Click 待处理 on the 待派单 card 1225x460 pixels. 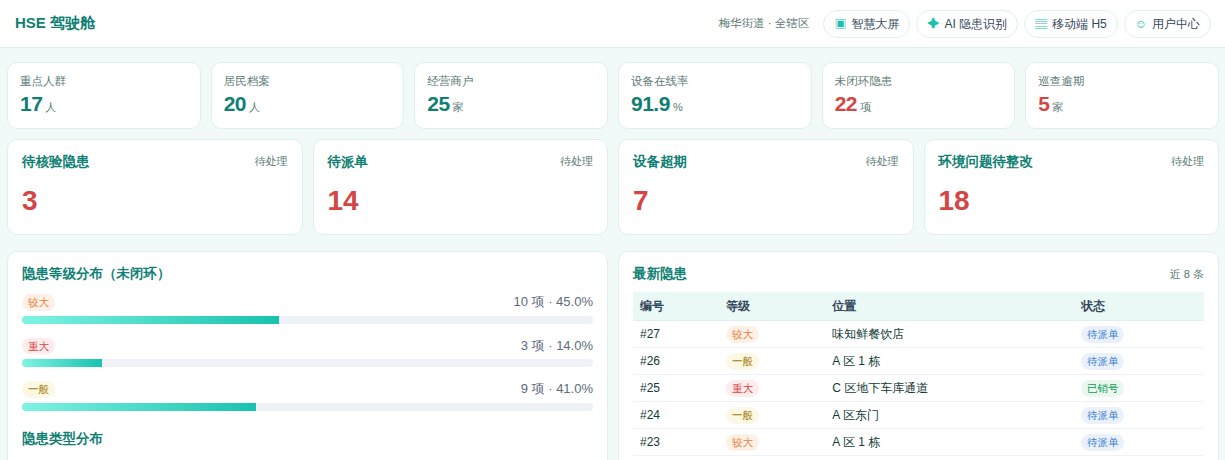[x=576, y=161]
